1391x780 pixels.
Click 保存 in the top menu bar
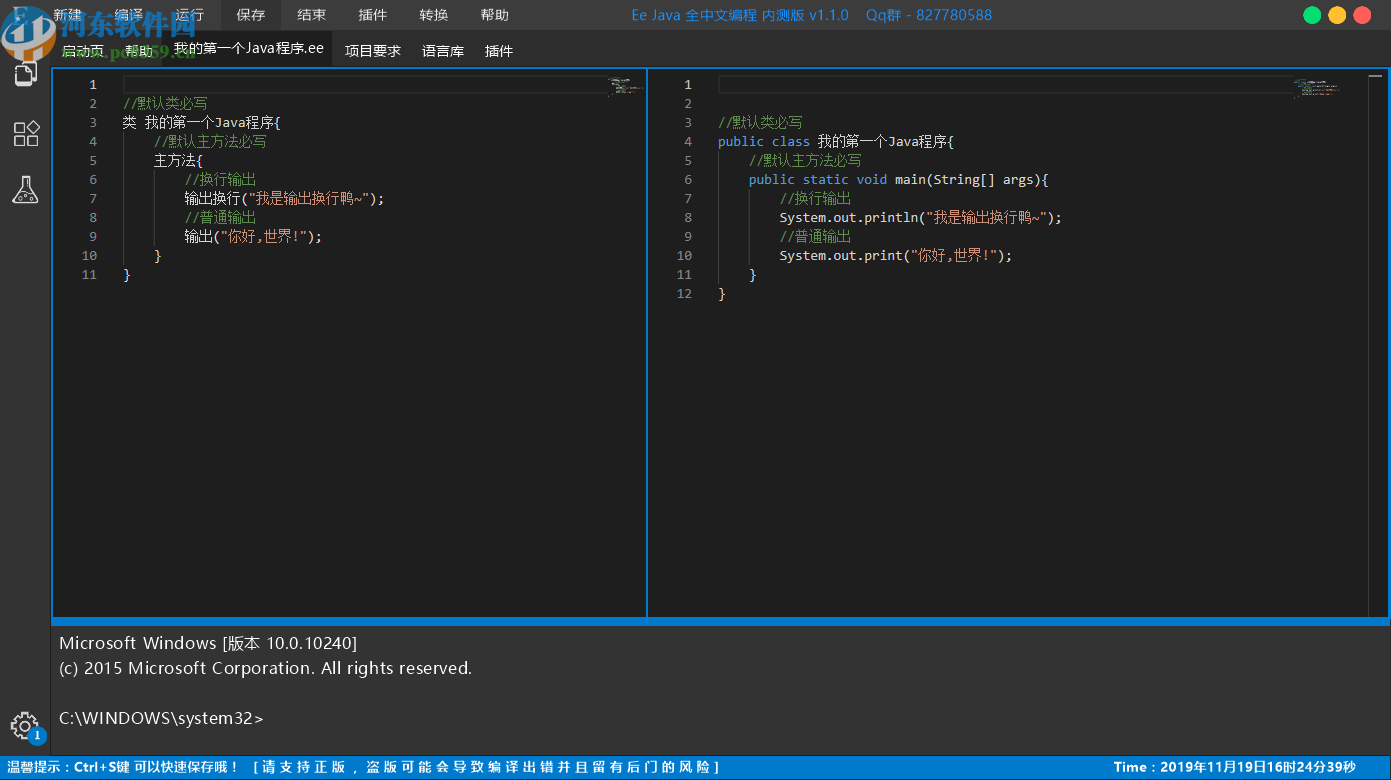tap(250, 15)
